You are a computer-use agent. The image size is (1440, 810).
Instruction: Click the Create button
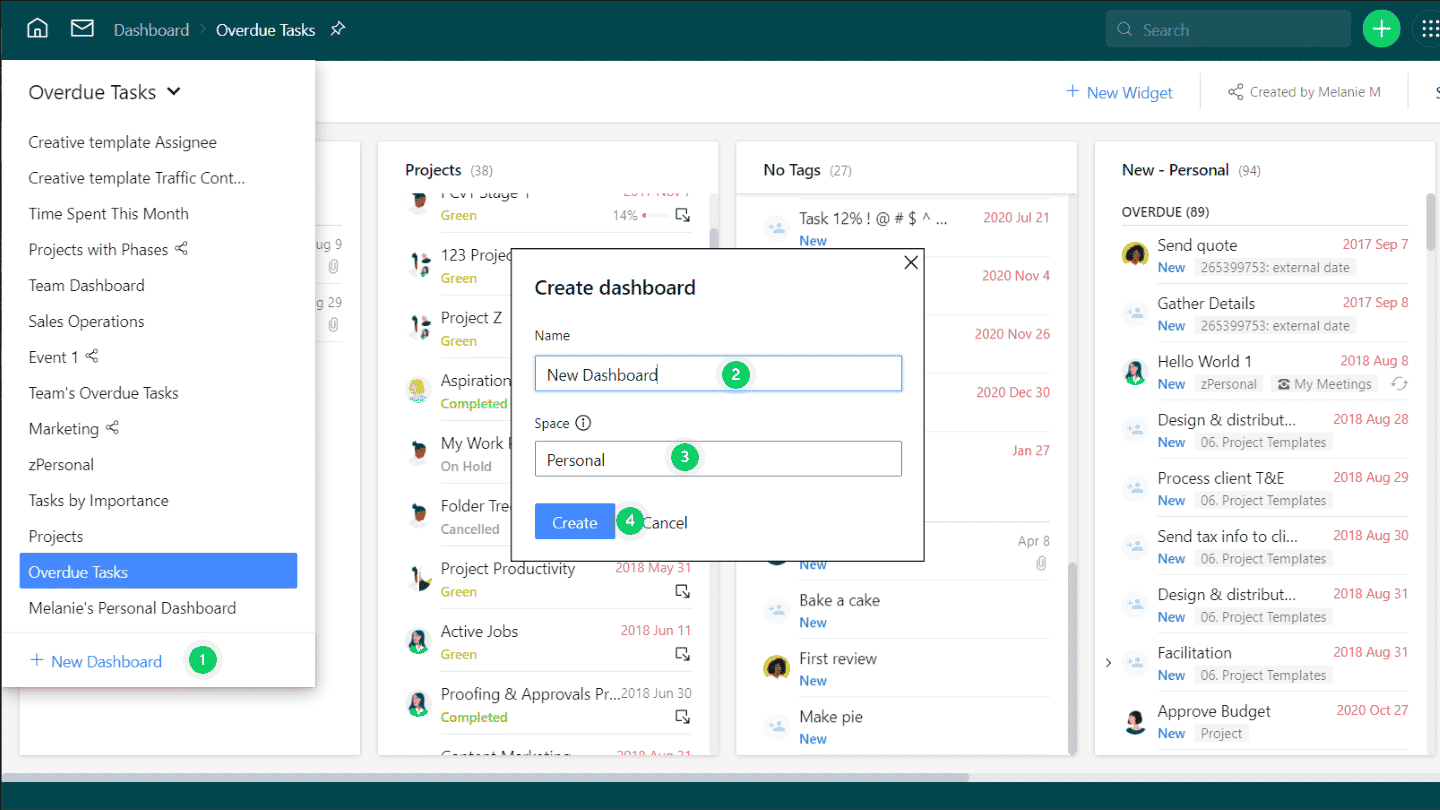point(575,522)
